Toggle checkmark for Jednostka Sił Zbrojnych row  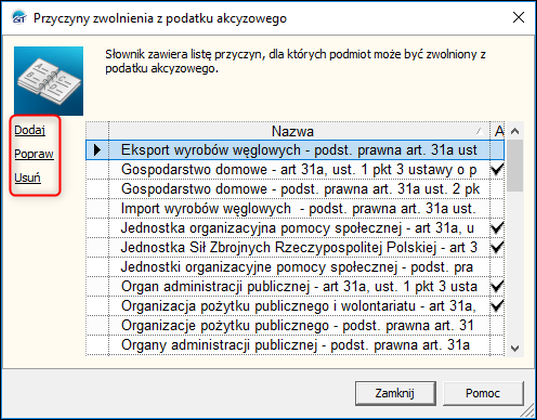[497, 247]
